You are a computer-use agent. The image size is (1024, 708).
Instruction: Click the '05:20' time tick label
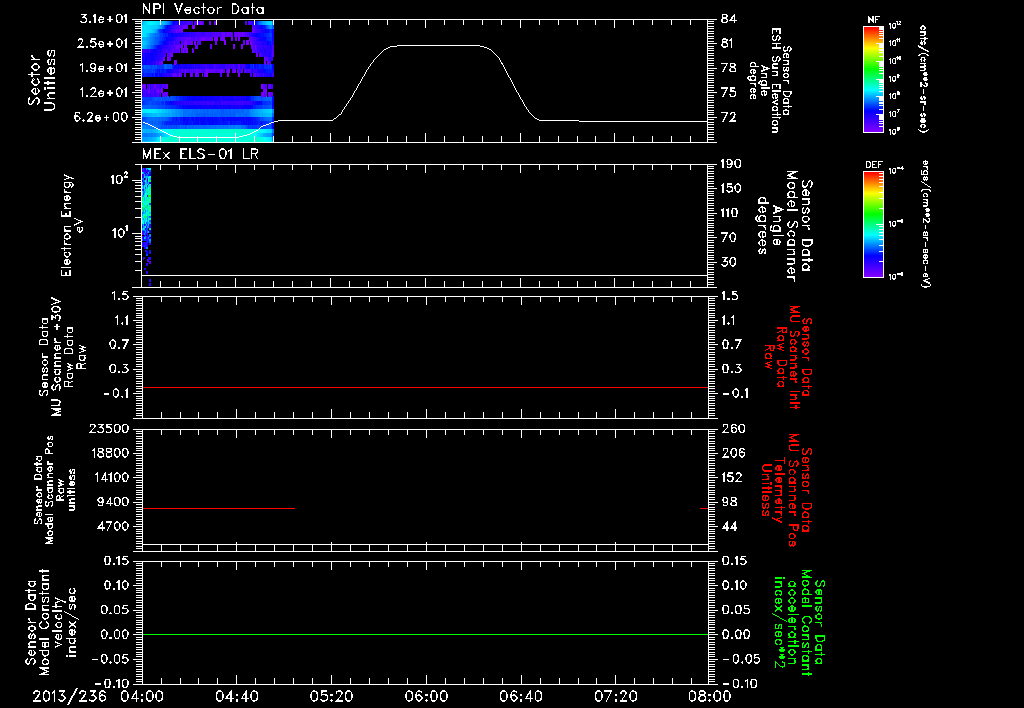(x=331, y=696)
